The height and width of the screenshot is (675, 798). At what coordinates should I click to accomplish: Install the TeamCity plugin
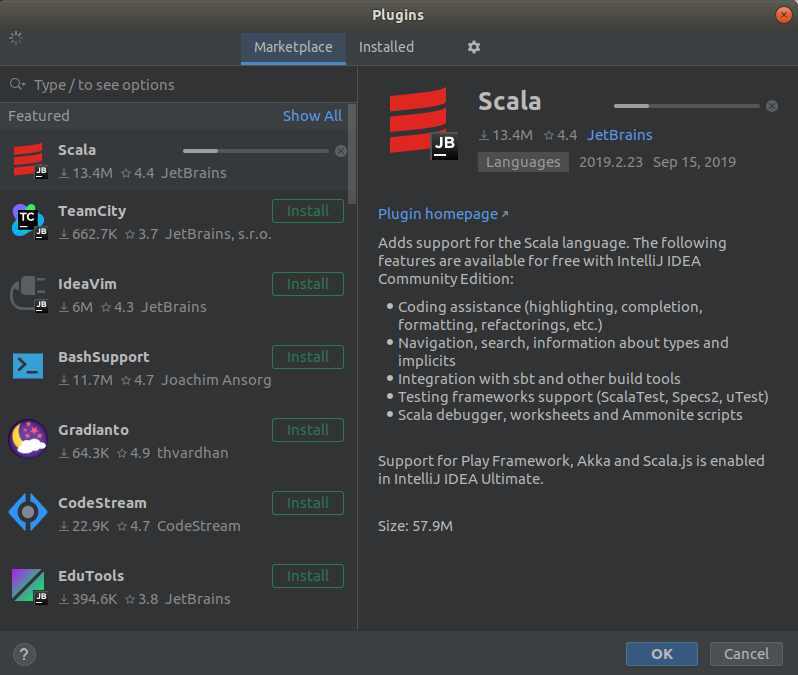tap(307, 211)
